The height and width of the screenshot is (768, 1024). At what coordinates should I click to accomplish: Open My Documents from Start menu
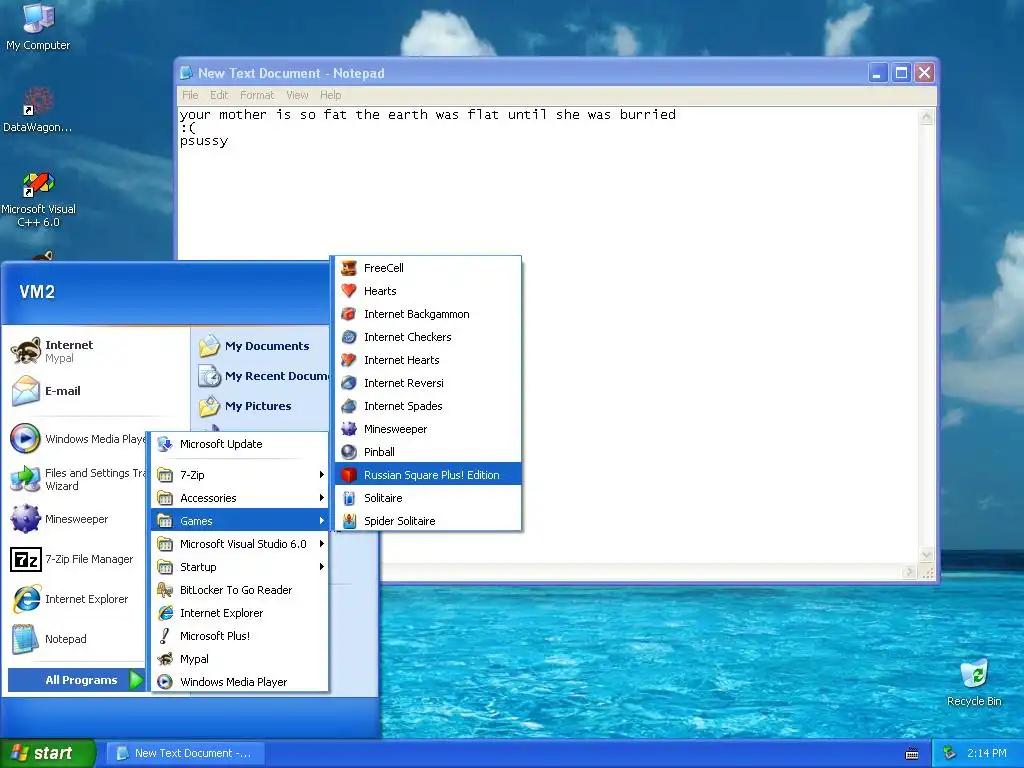263,346
